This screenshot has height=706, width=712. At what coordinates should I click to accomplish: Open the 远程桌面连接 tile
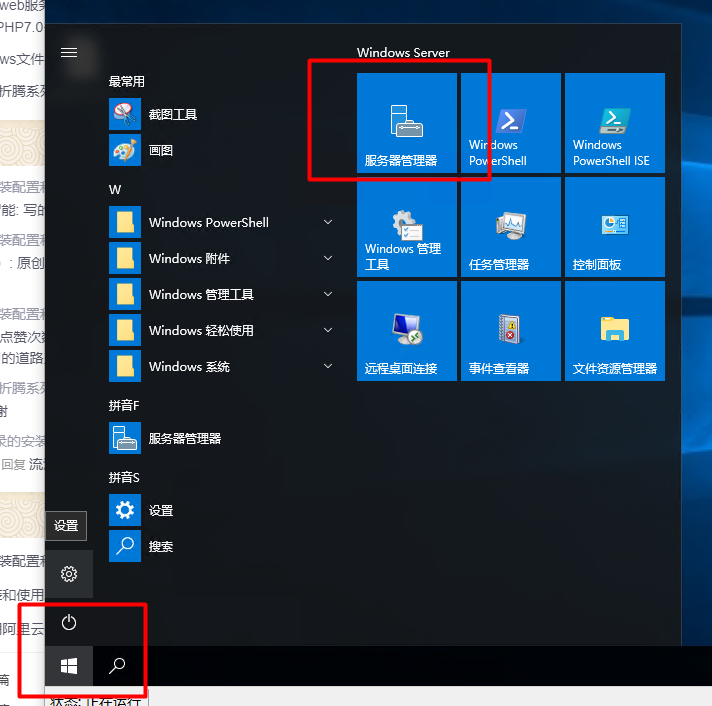pos(406,331)
